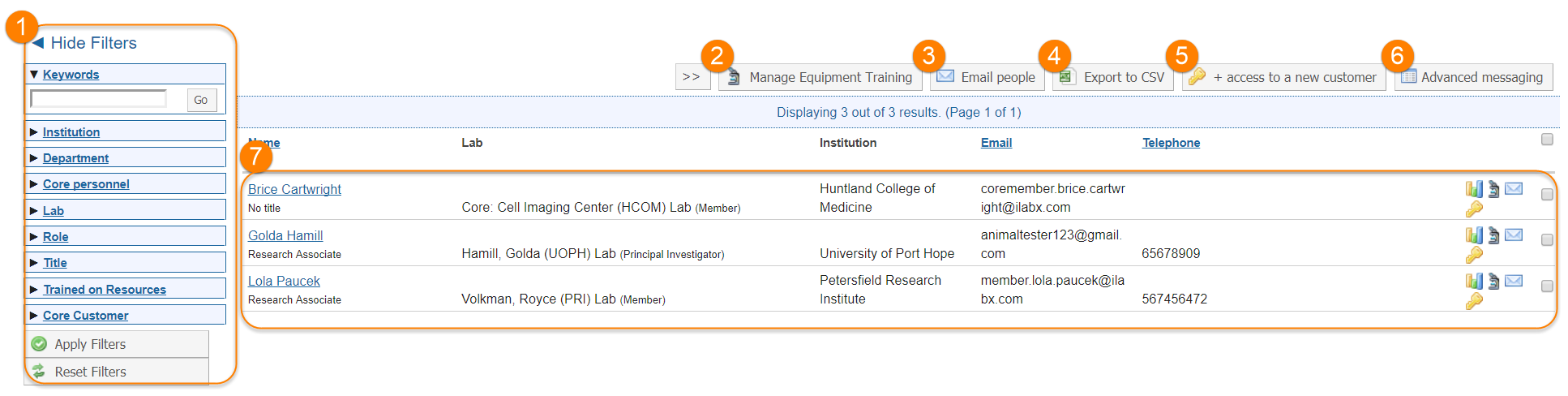The width and height of the screenshot is (1568, 396).
Task: Collapse the Hide Filters panel
Action: point(84,43)
